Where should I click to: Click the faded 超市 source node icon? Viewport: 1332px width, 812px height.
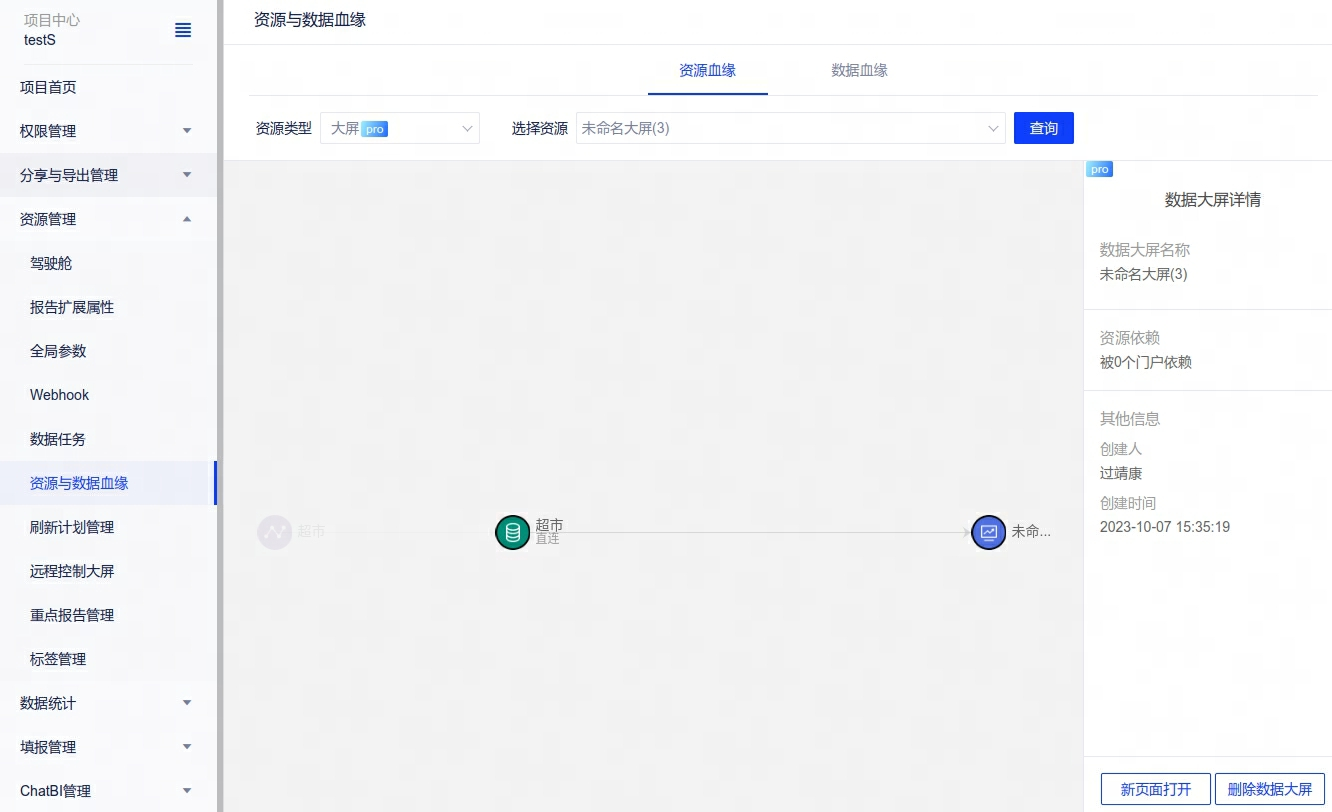[x=274, y=532]
